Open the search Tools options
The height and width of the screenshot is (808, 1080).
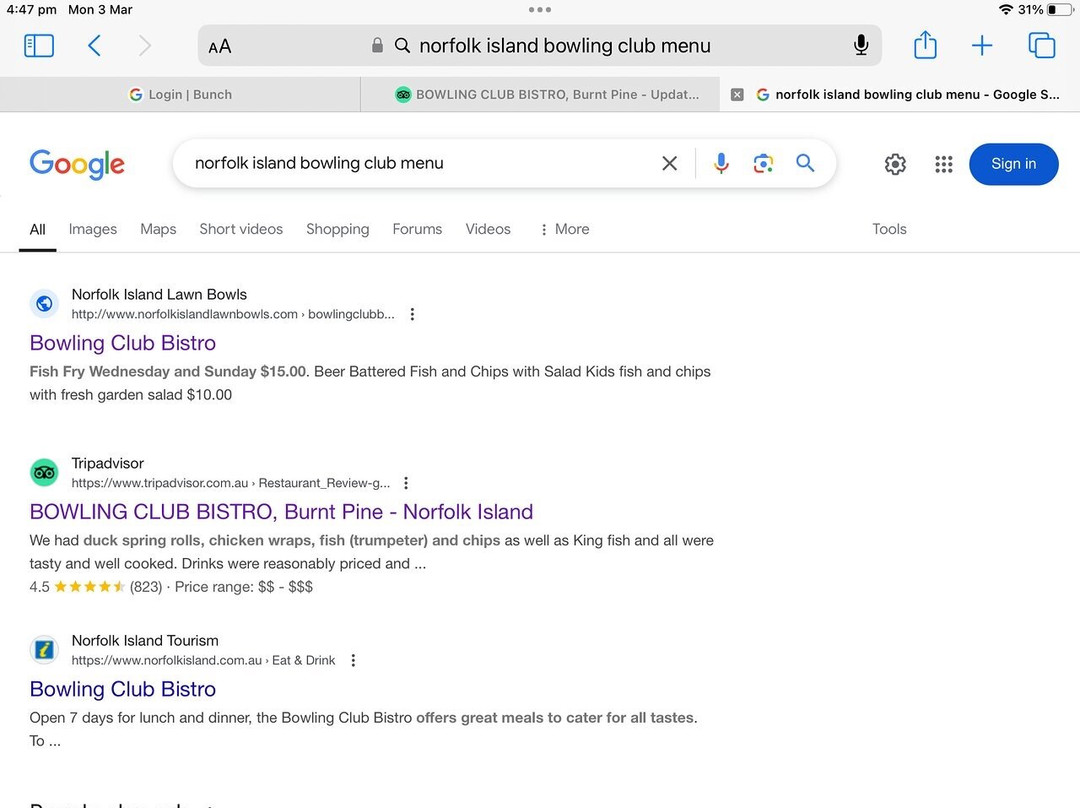pos(889,229)
